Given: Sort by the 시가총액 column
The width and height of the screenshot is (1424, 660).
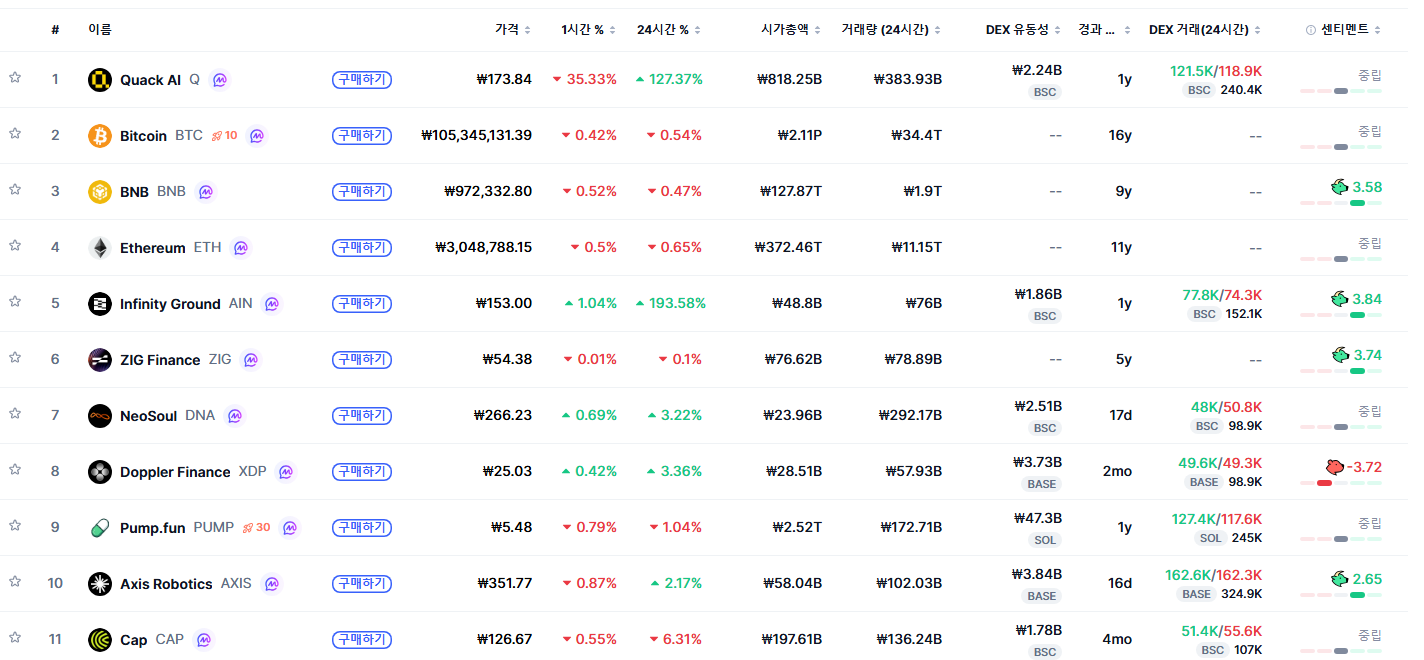Looking at the screenshot, I should [791, 30].
